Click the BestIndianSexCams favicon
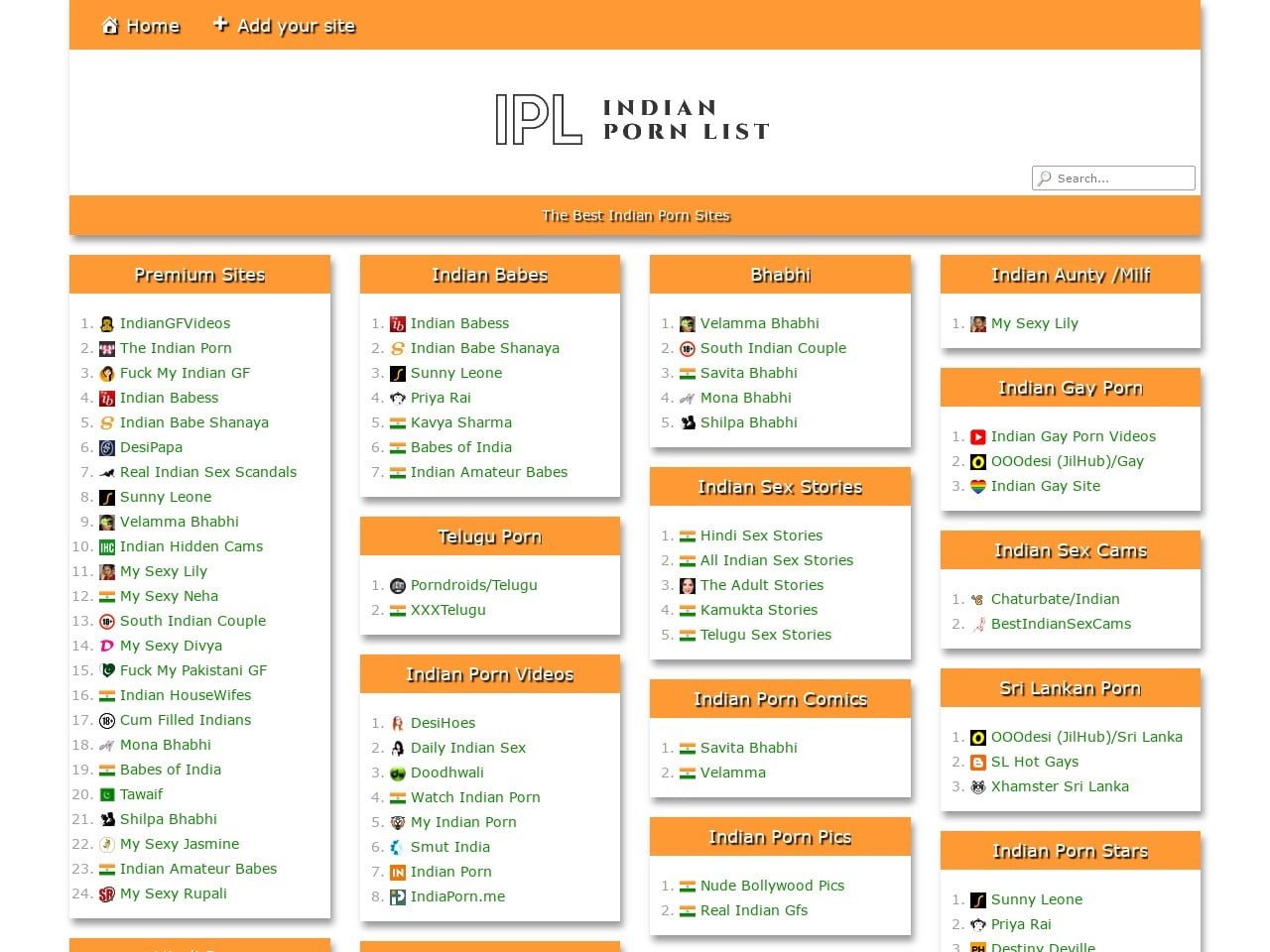 (x=978, y=625)
